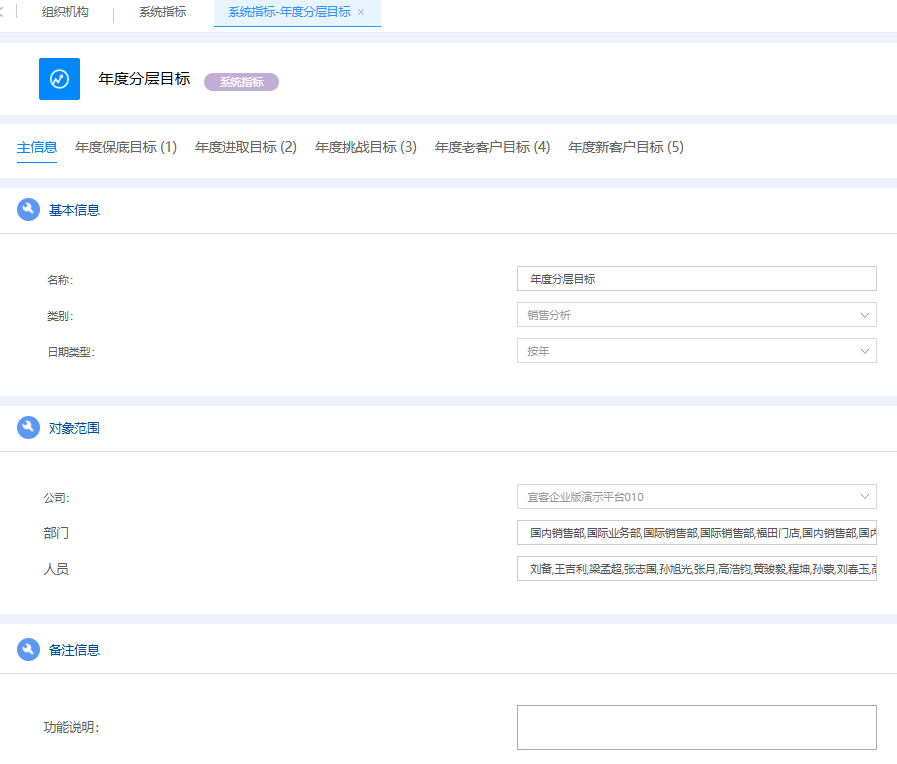The image size is (897, 764).
Task: Open the 日期类型 dropdown showing 按年
Action: point(697,351)
